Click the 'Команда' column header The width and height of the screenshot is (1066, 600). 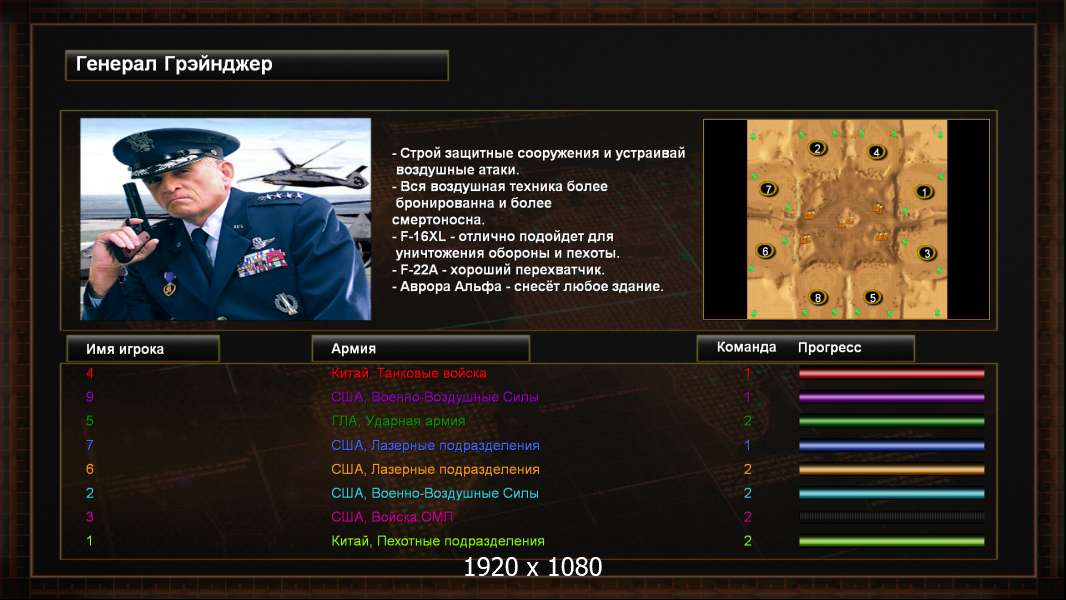[x=746, y=347]
